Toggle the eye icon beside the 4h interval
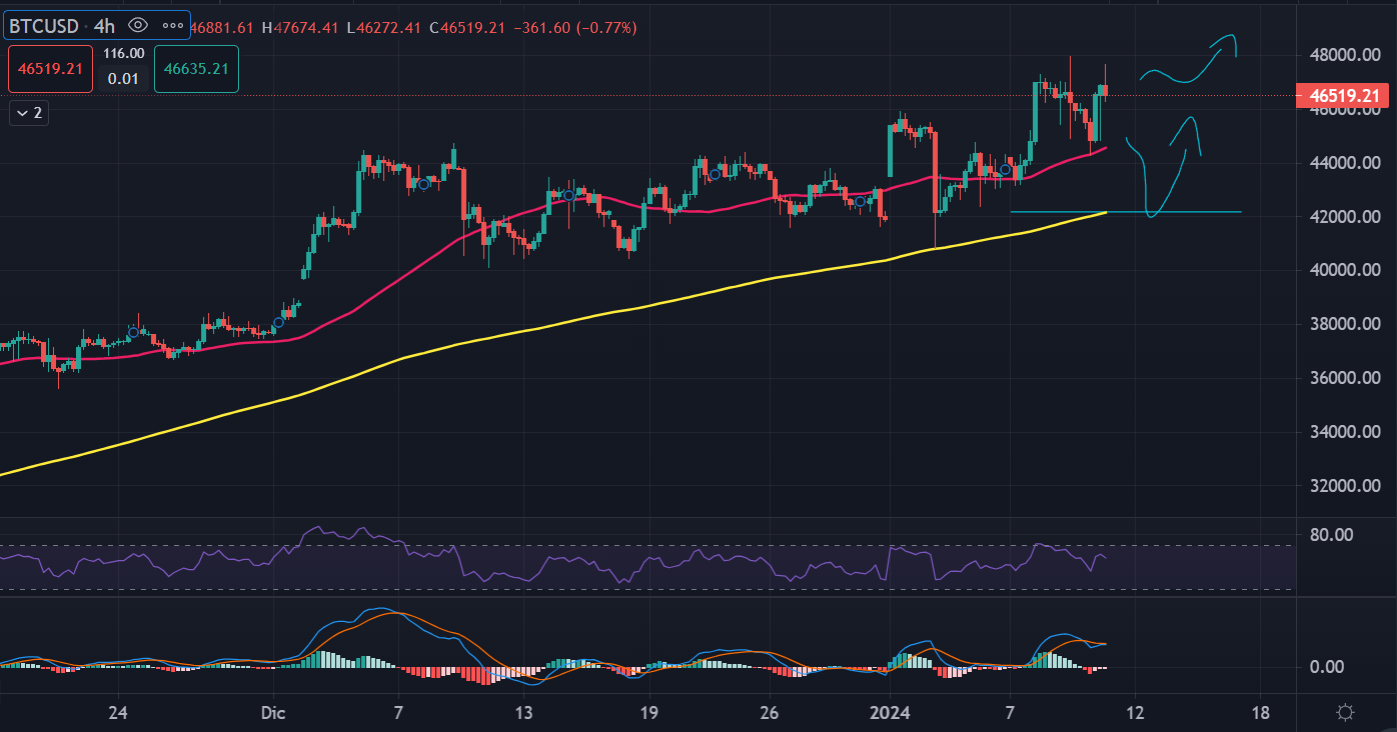1397x732 pixels. pyautogui.click(x=139, y=24)
